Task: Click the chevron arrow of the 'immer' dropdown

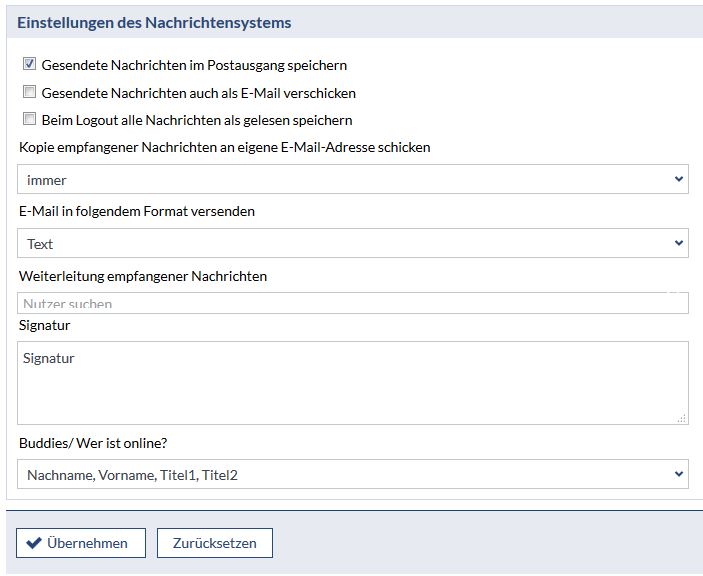Action: [x=679, y=180]
